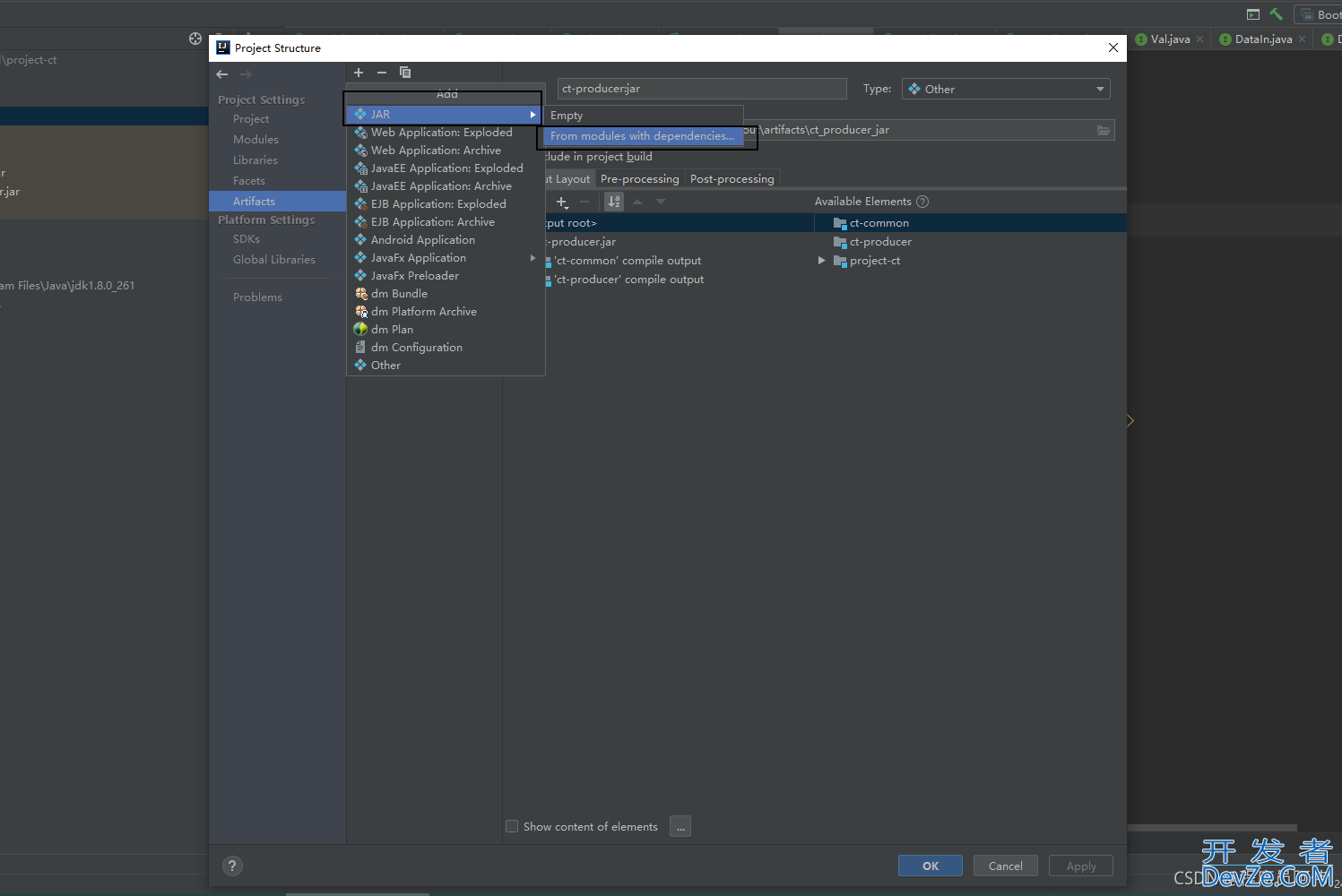Choose the Empty JAR option
The width and height of the screenshot is (1342, 896).
pyautogui.click(x=644, y=116)
